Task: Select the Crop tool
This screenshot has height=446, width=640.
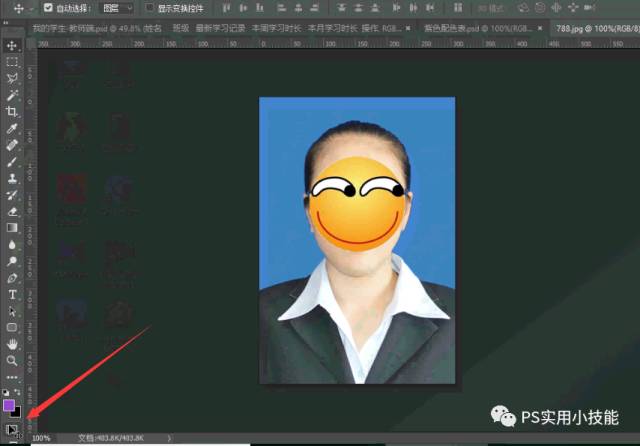Action: pos(11,111)
